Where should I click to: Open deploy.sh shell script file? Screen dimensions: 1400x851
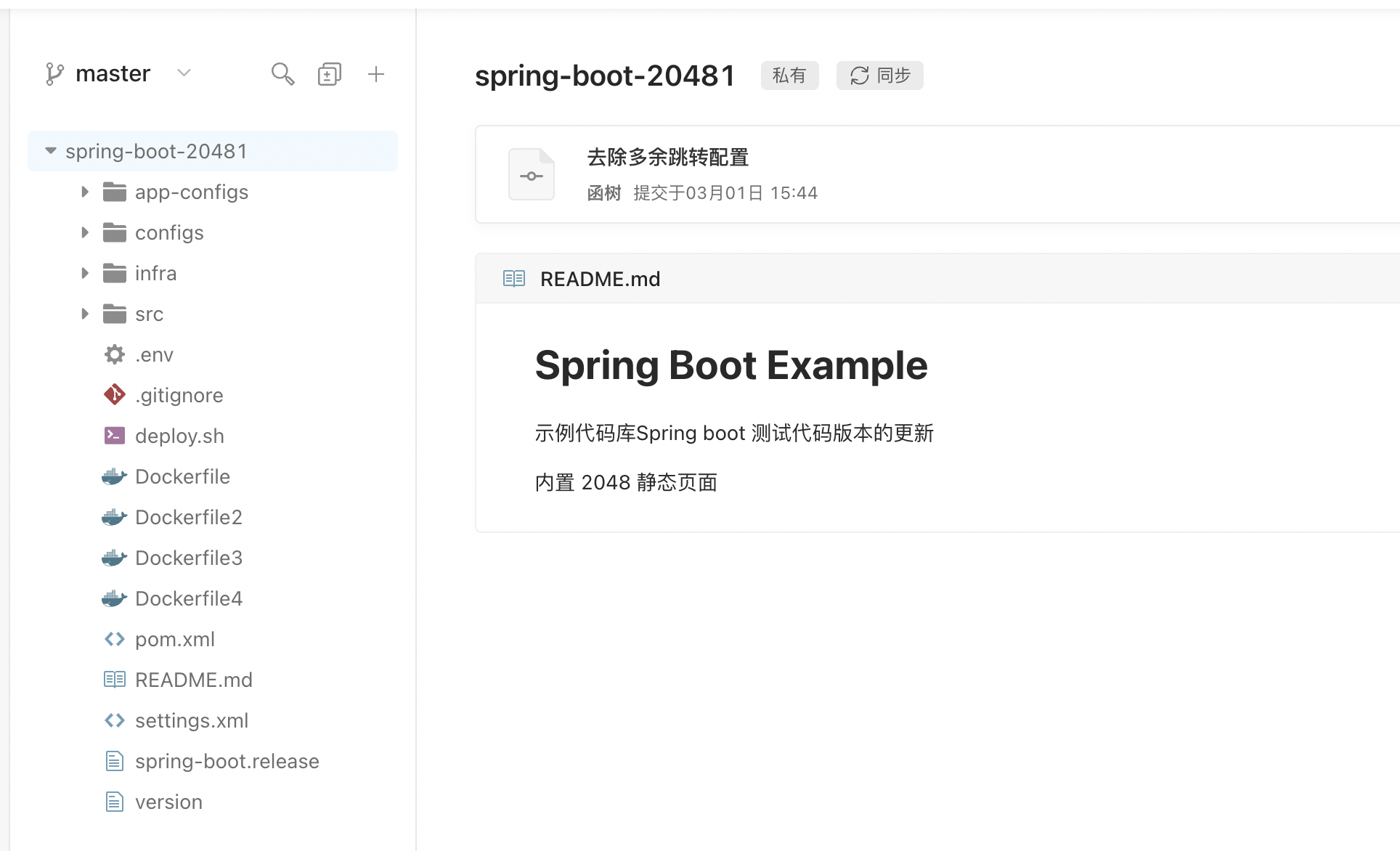click(x=179, y=436)
